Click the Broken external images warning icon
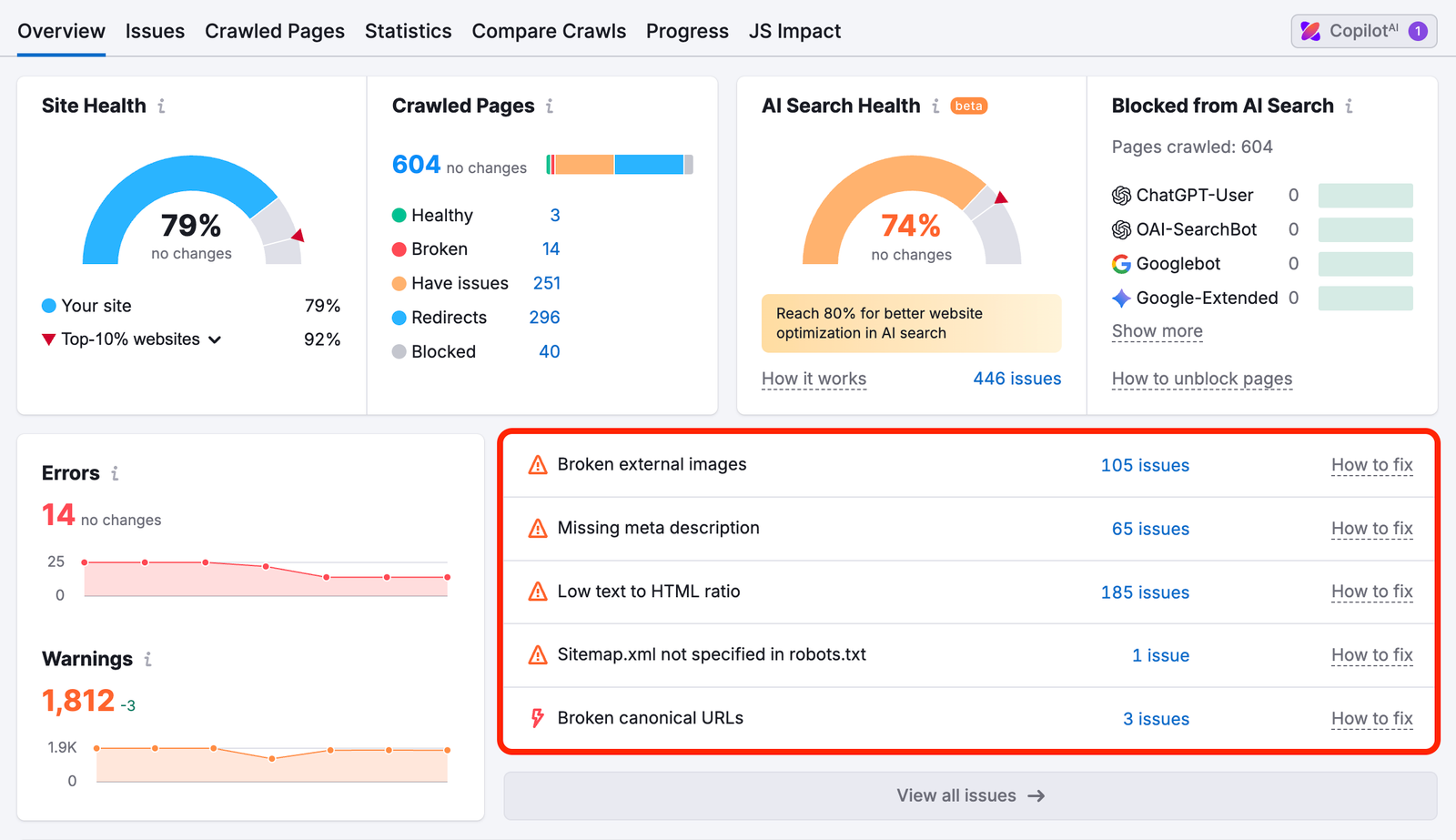Screen dimensions: 1456x840 point(538,465)
